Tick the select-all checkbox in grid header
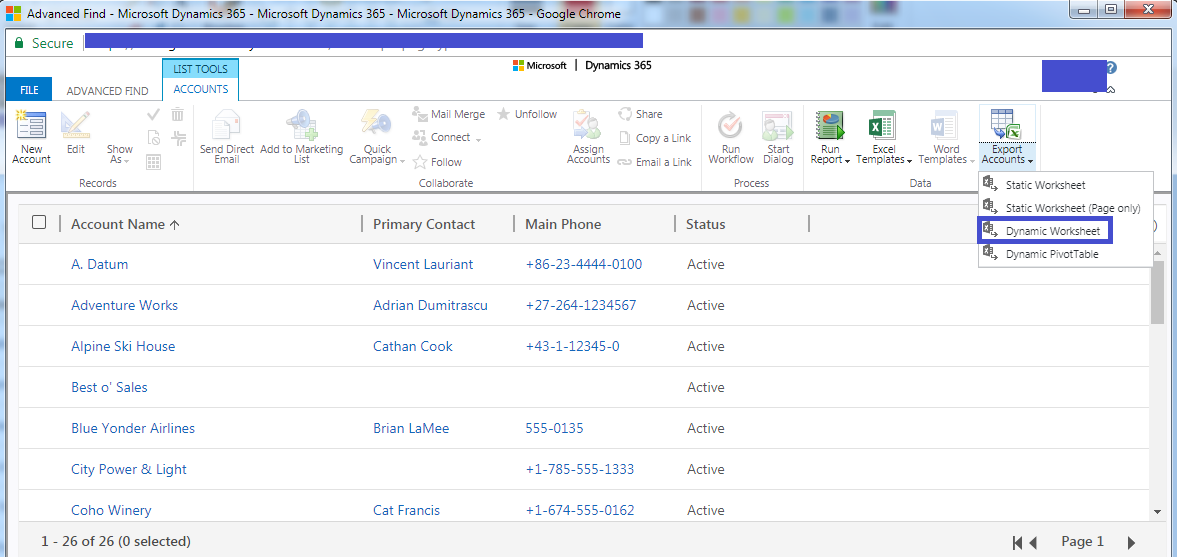 click(39, 222)
